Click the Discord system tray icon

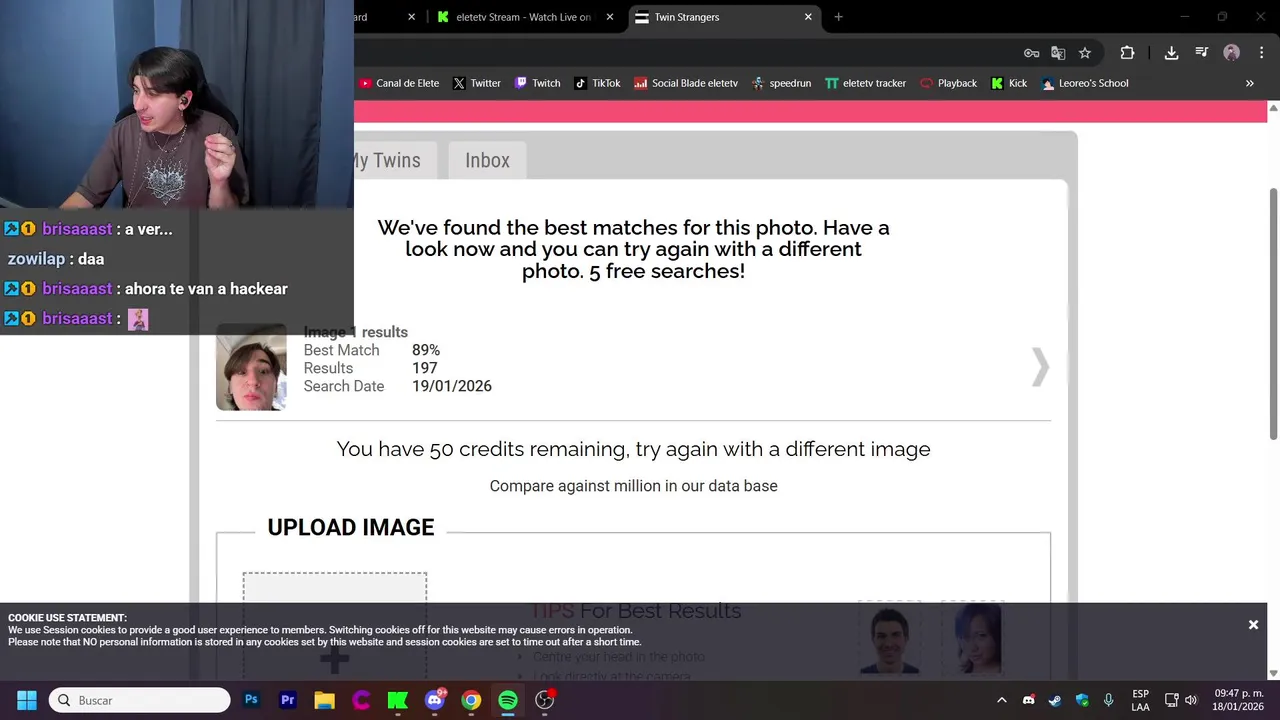click(1028, 700)
